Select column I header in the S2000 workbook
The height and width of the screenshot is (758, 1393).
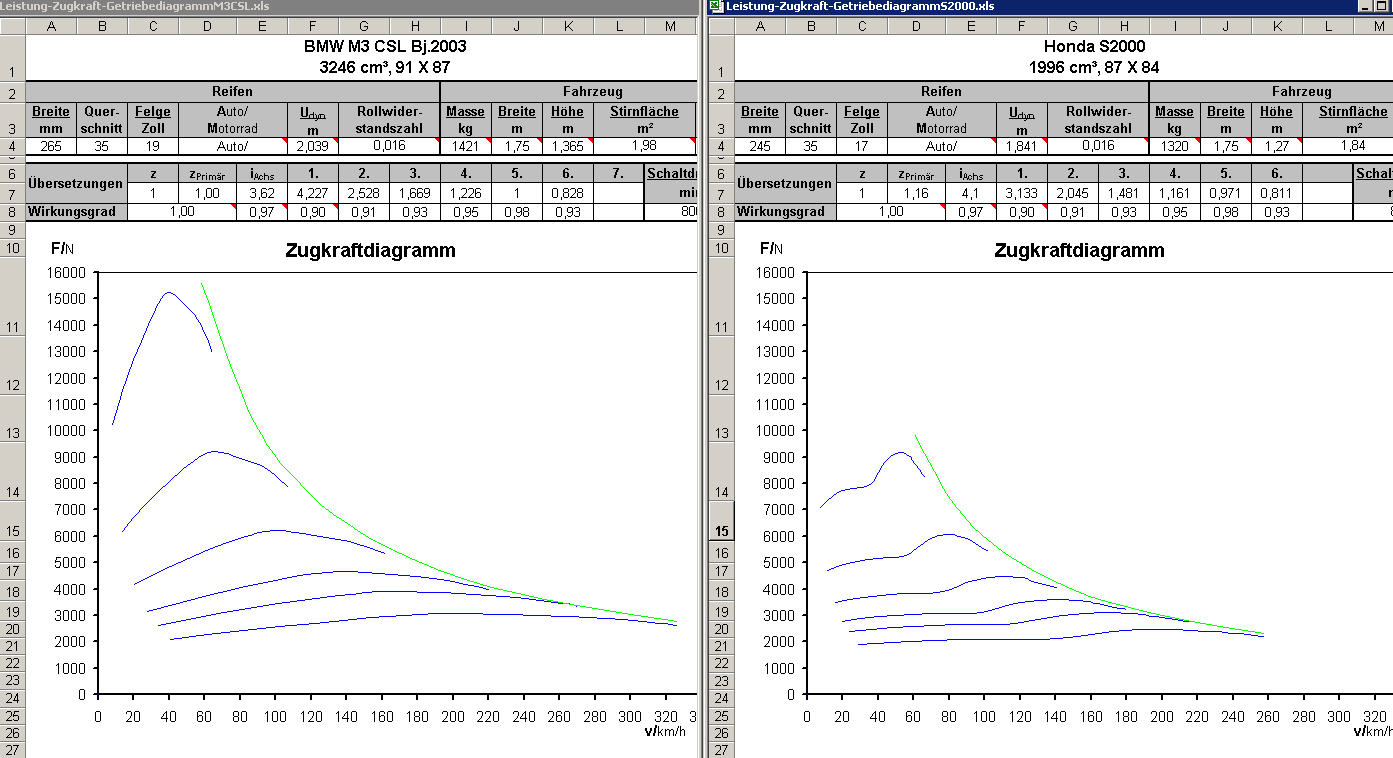[1174, 25]
